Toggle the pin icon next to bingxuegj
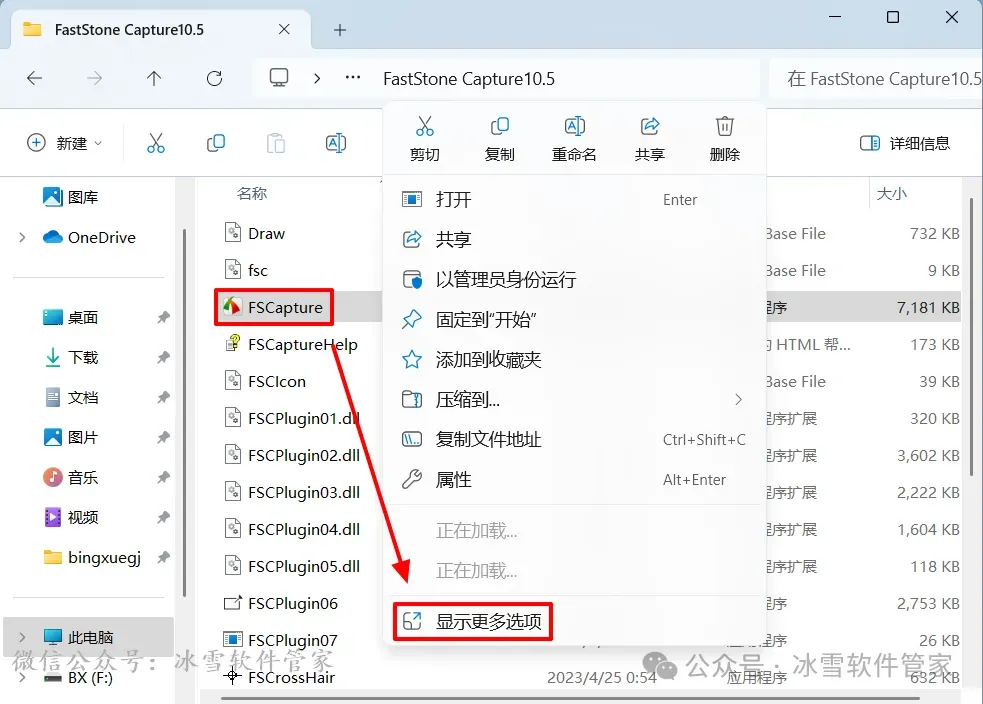Screen dimensions: 983x704 coord(163,557)
